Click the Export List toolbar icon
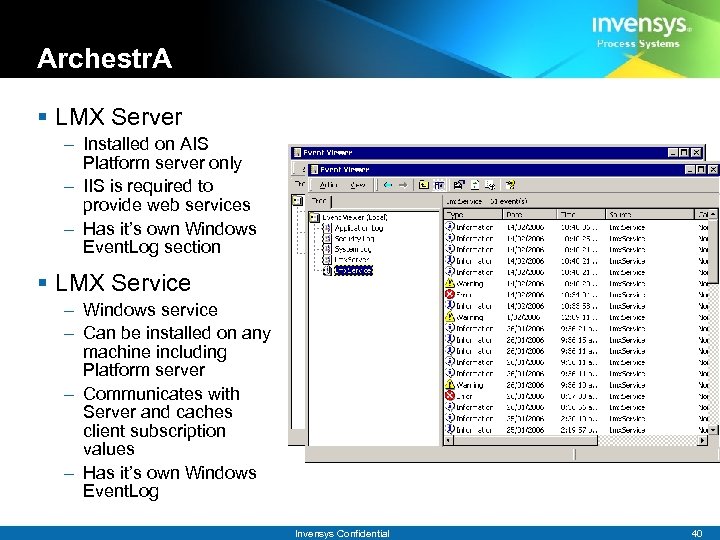The height and width of the screenshot is (540, 720). coord(490,185)
